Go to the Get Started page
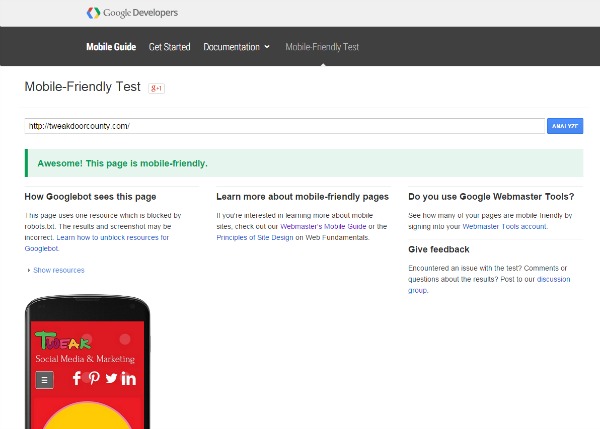Viewport: 600px width, 429px height. (x=170, y=47)
